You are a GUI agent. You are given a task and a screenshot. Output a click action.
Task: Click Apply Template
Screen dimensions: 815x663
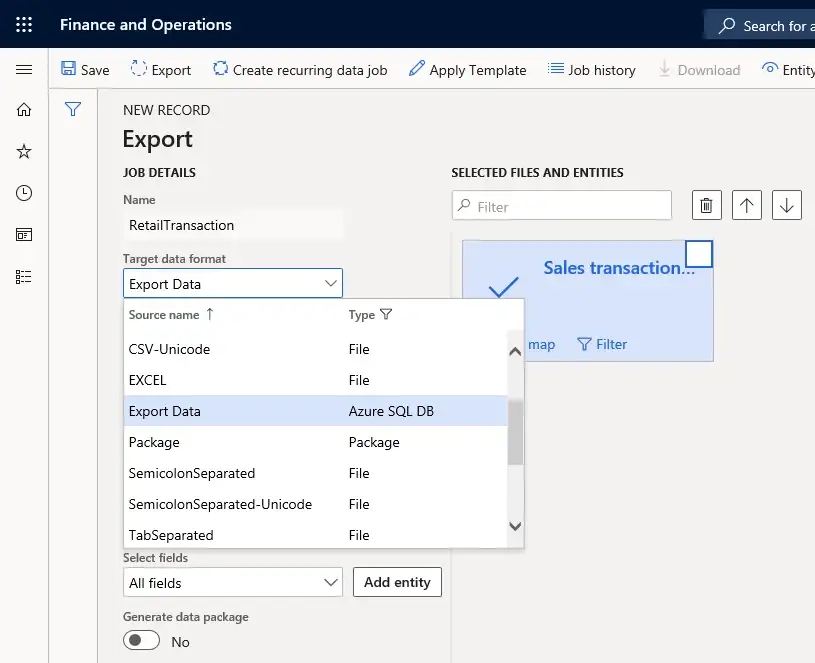click(467, 70)
